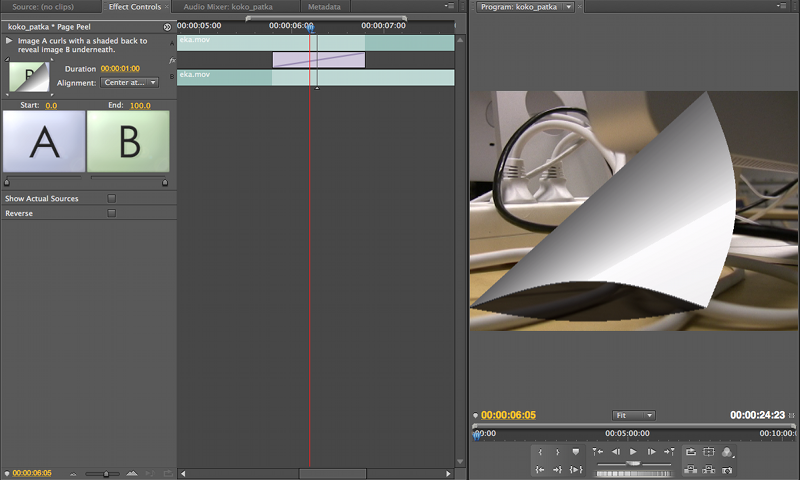Open the Audio Mixer: koko_patka tab

(228, 7)
